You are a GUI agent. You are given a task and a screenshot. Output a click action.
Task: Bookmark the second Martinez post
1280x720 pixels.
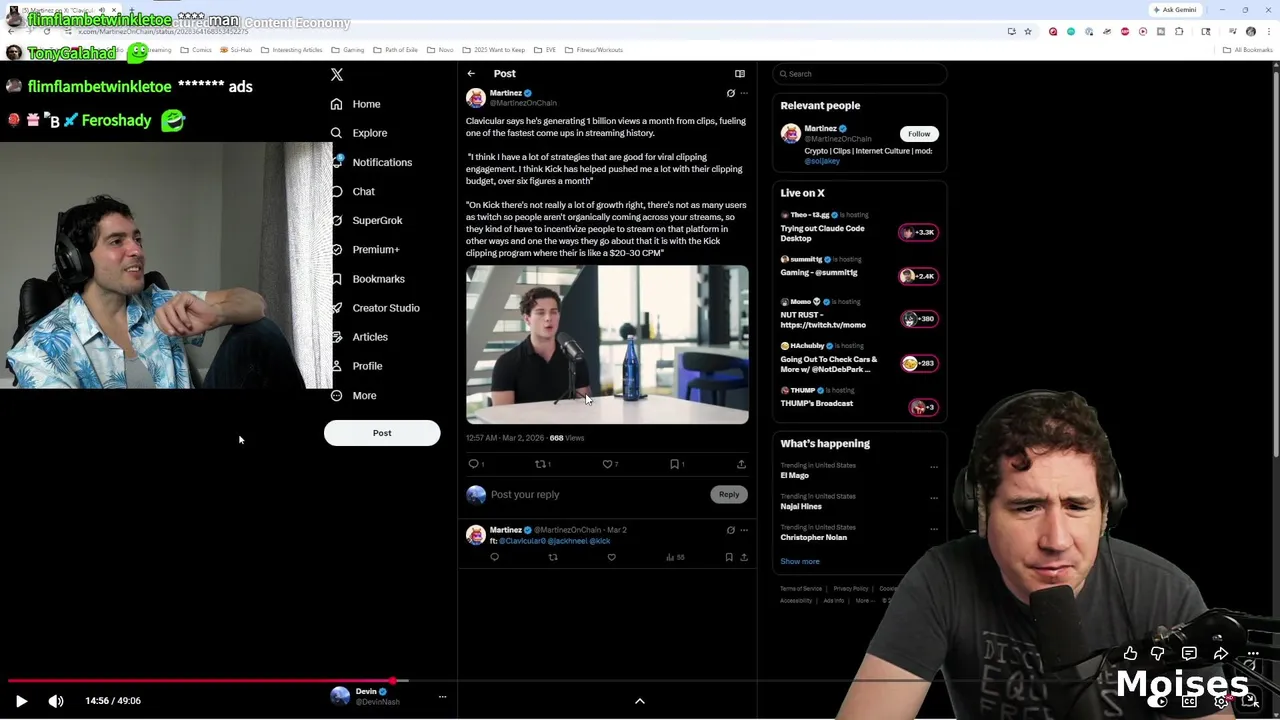(x=729, y=557)
